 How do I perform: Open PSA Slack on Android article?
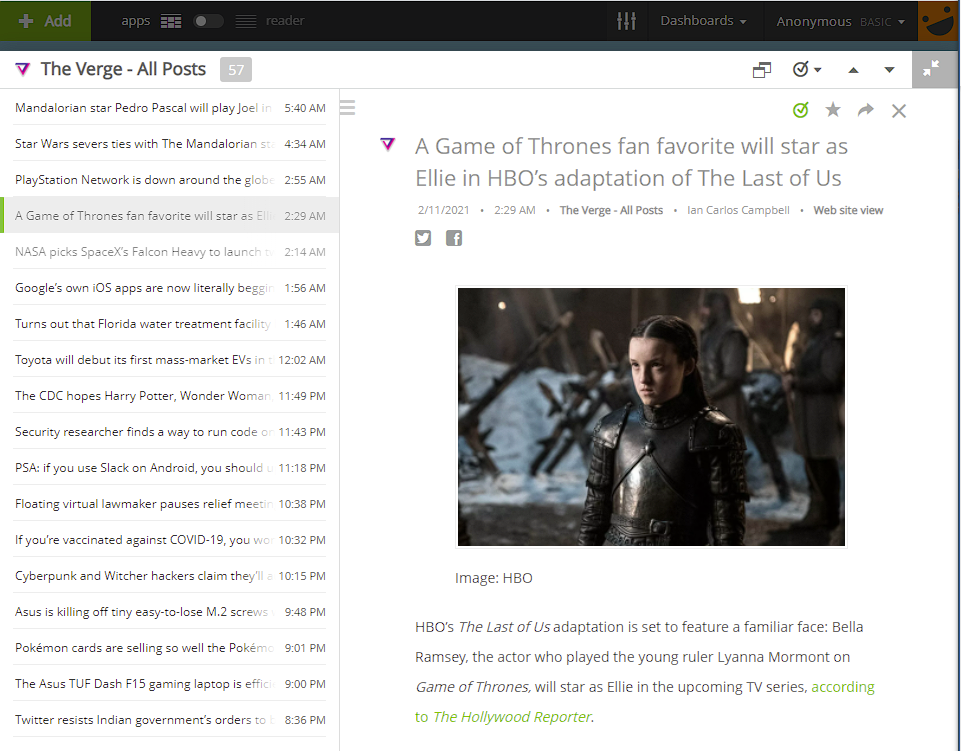click(170, 468)
